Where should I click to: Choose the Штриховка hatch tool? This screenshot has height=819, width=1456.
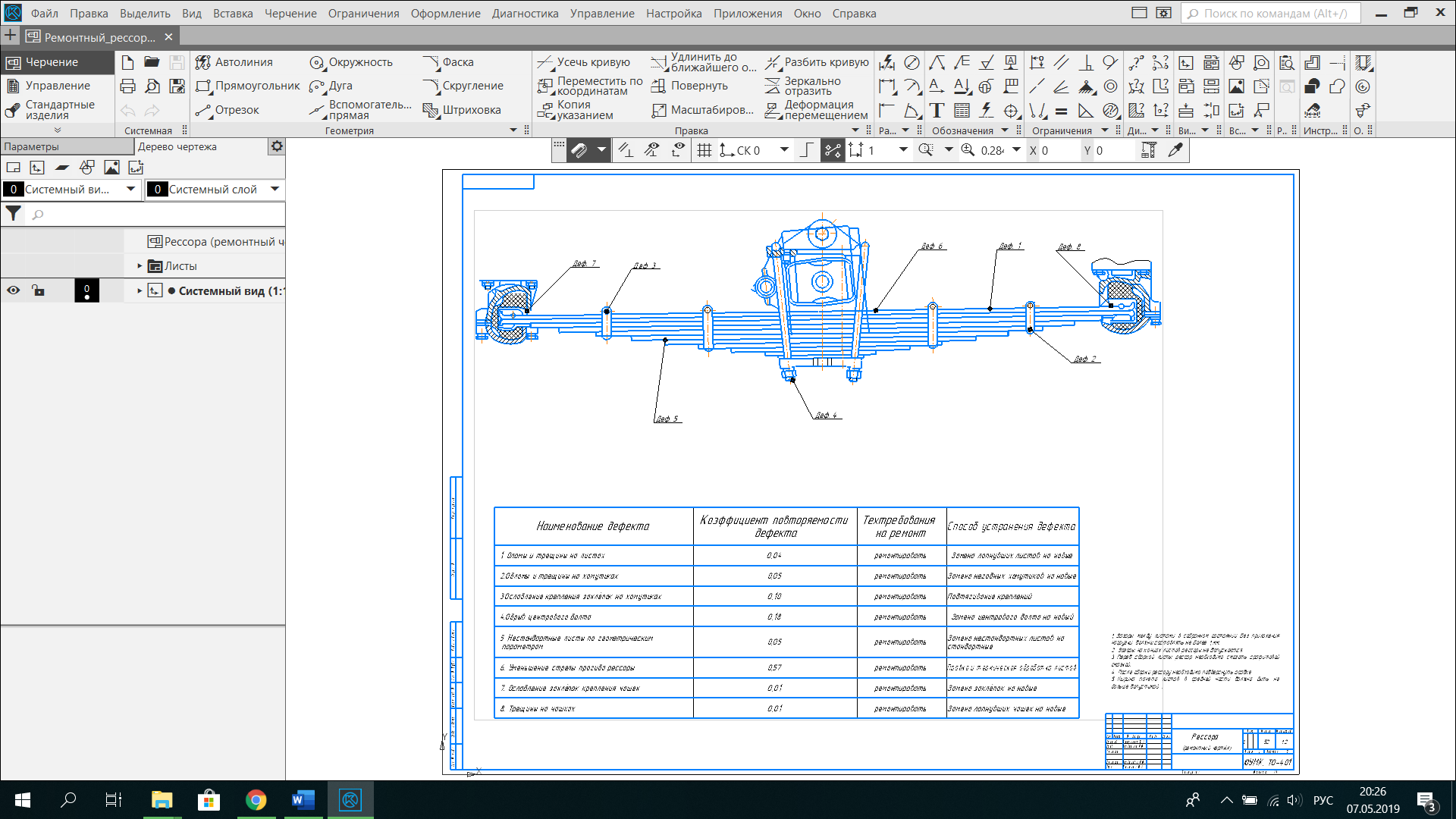pyautogui.click(x=462, y=110)
